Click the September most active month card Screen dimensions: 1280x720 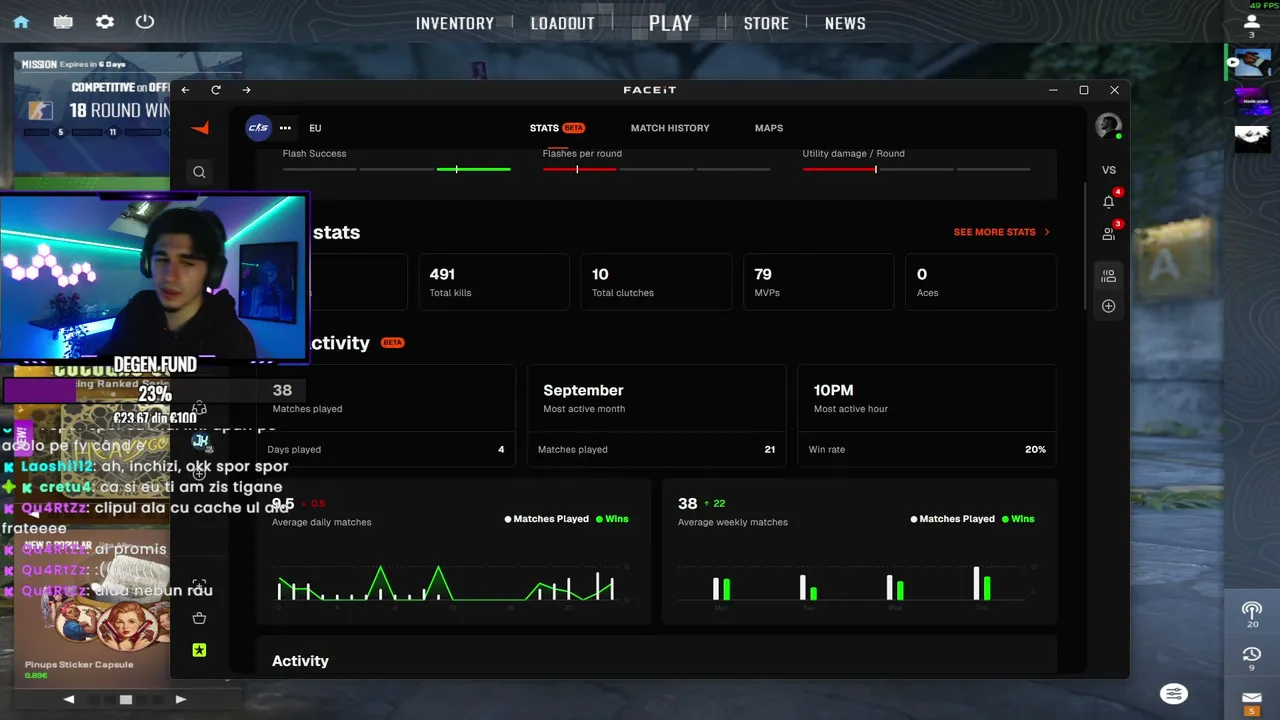(656, 415)
